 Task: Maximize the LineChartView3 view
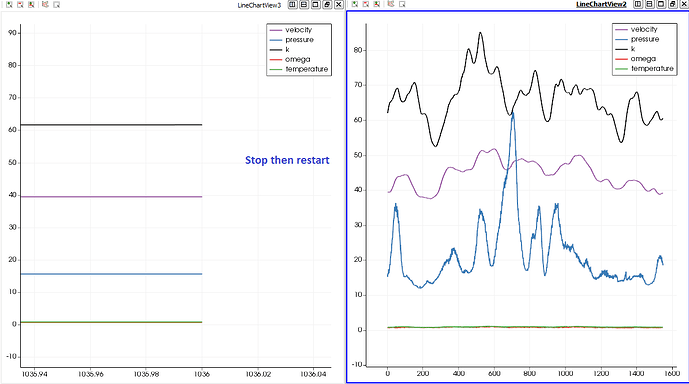(x=315, y=4)
